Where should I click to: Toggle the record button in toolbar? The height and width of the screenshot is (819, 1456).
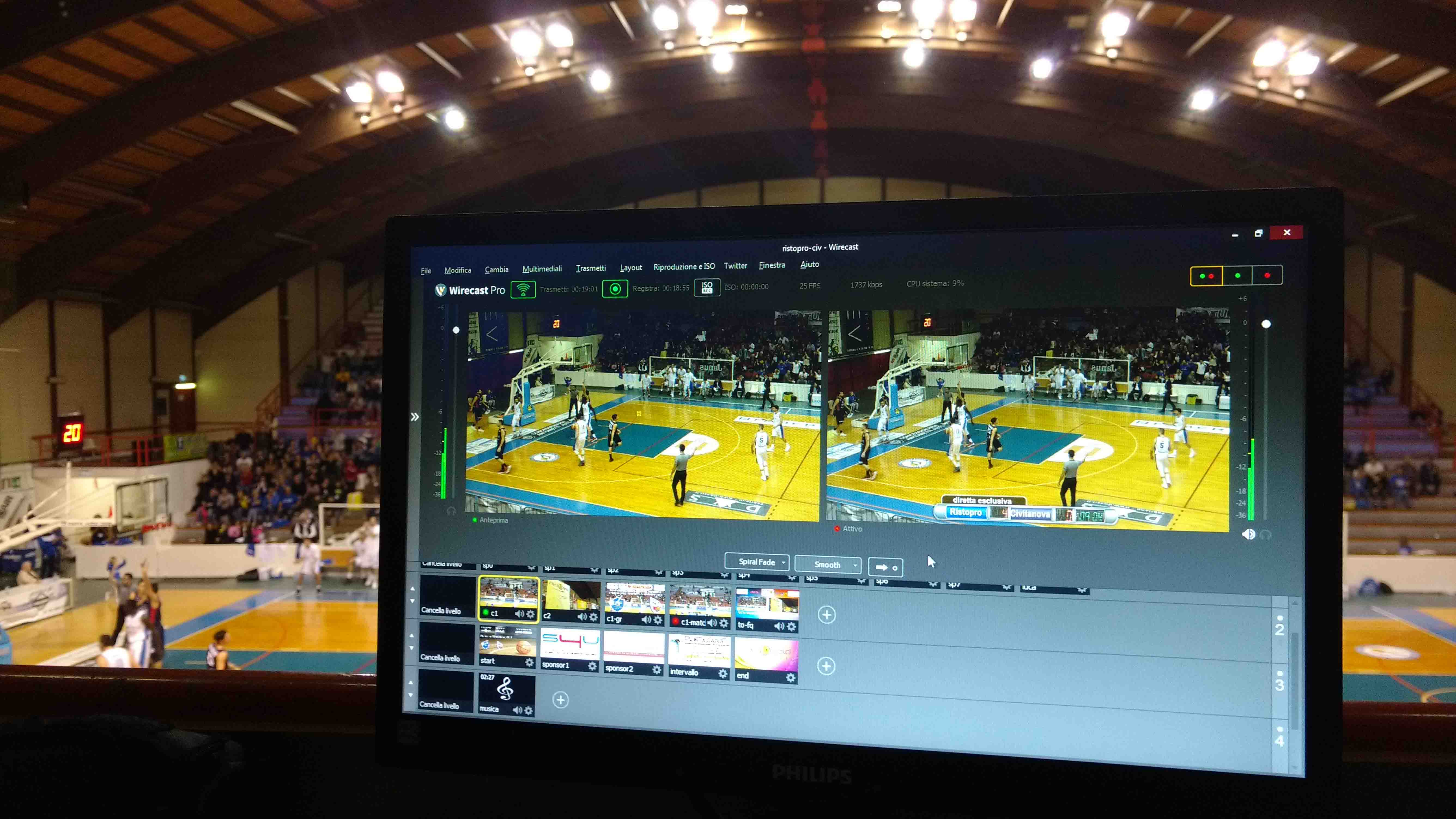[x=615, y=289]
